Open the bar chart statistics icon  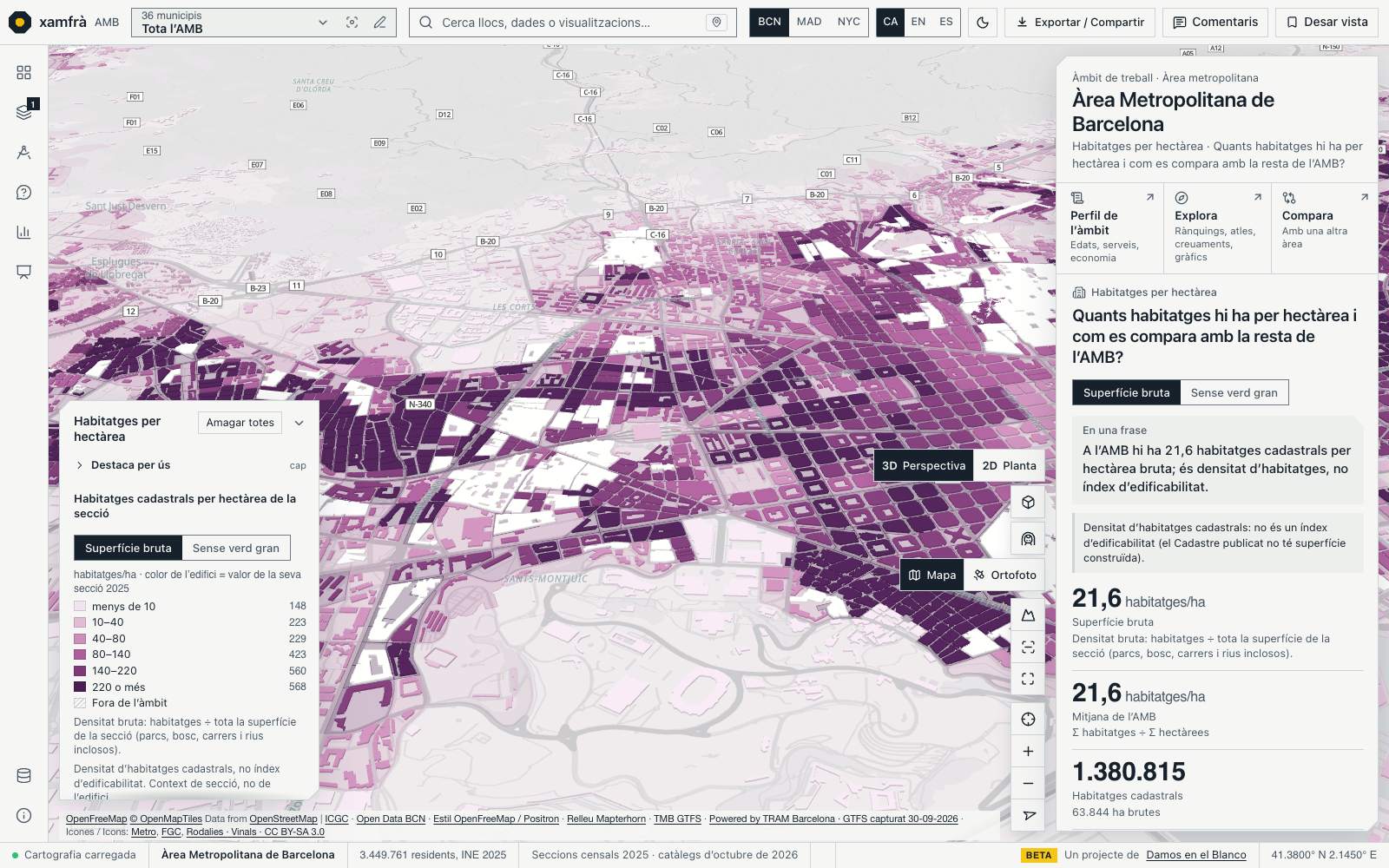tap(23, 232)
